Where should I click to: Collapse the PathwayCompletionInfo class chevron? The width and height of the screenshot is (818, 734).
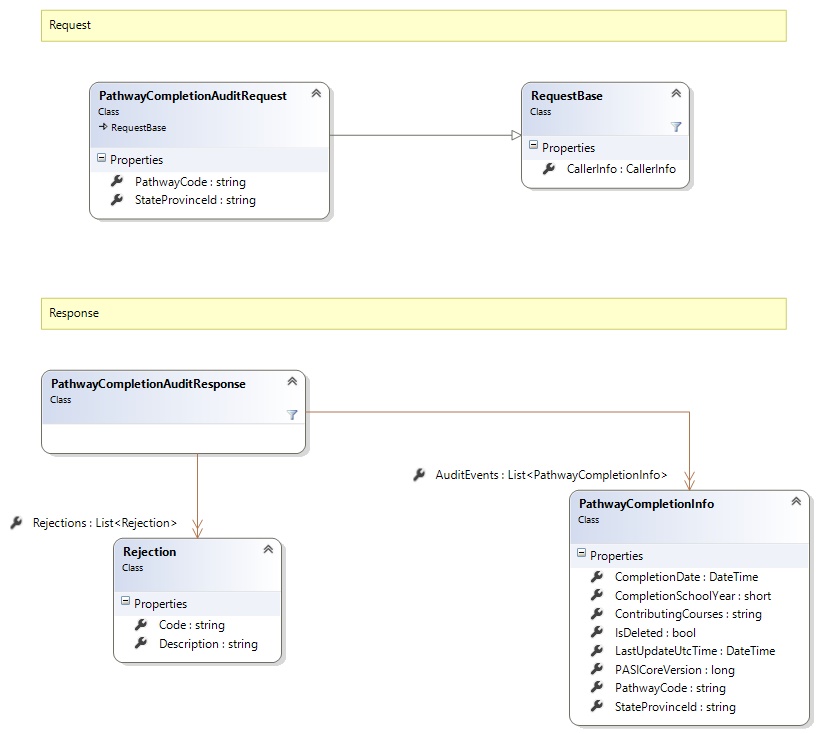click(x=796, y=502)
